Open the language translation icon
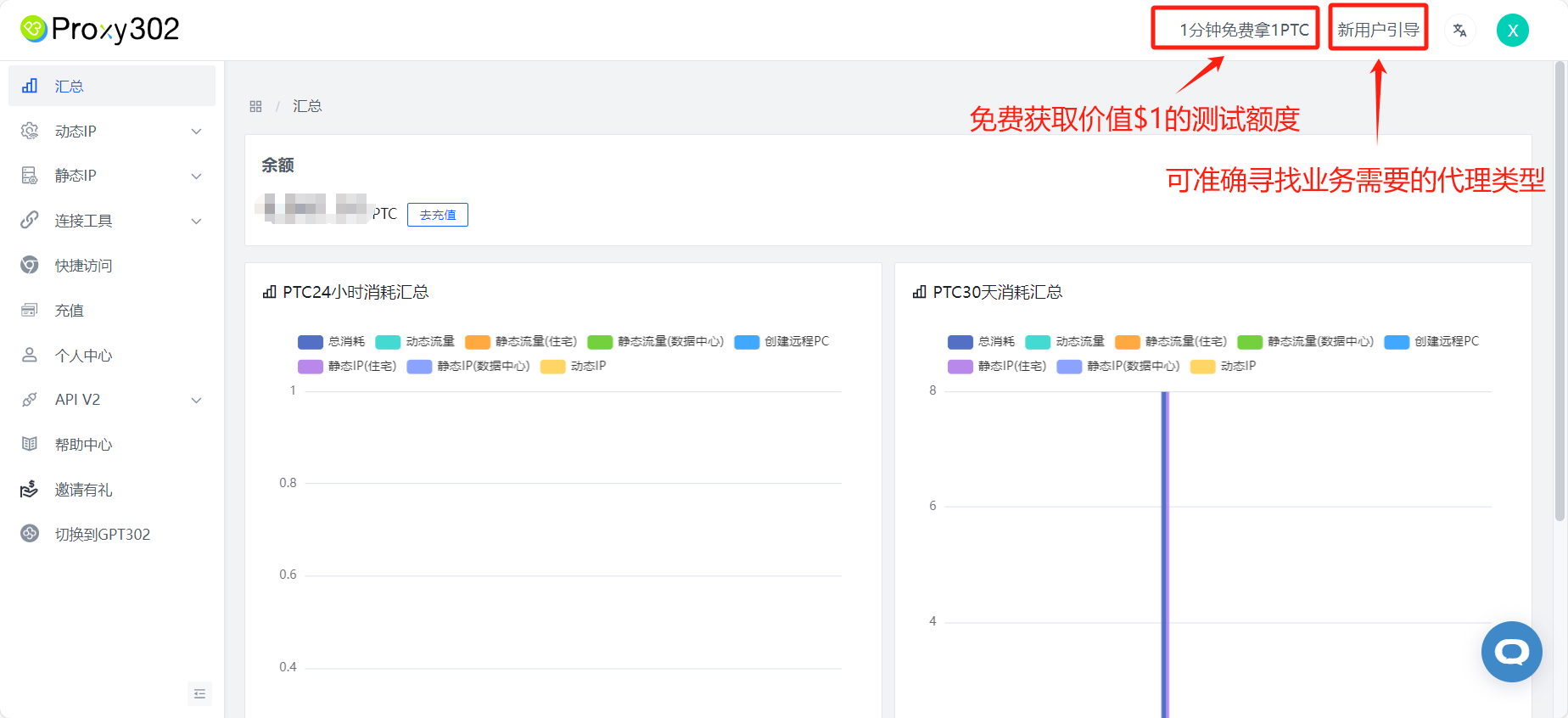This screenshot has height=718, width=1568. click(1459, 31)
